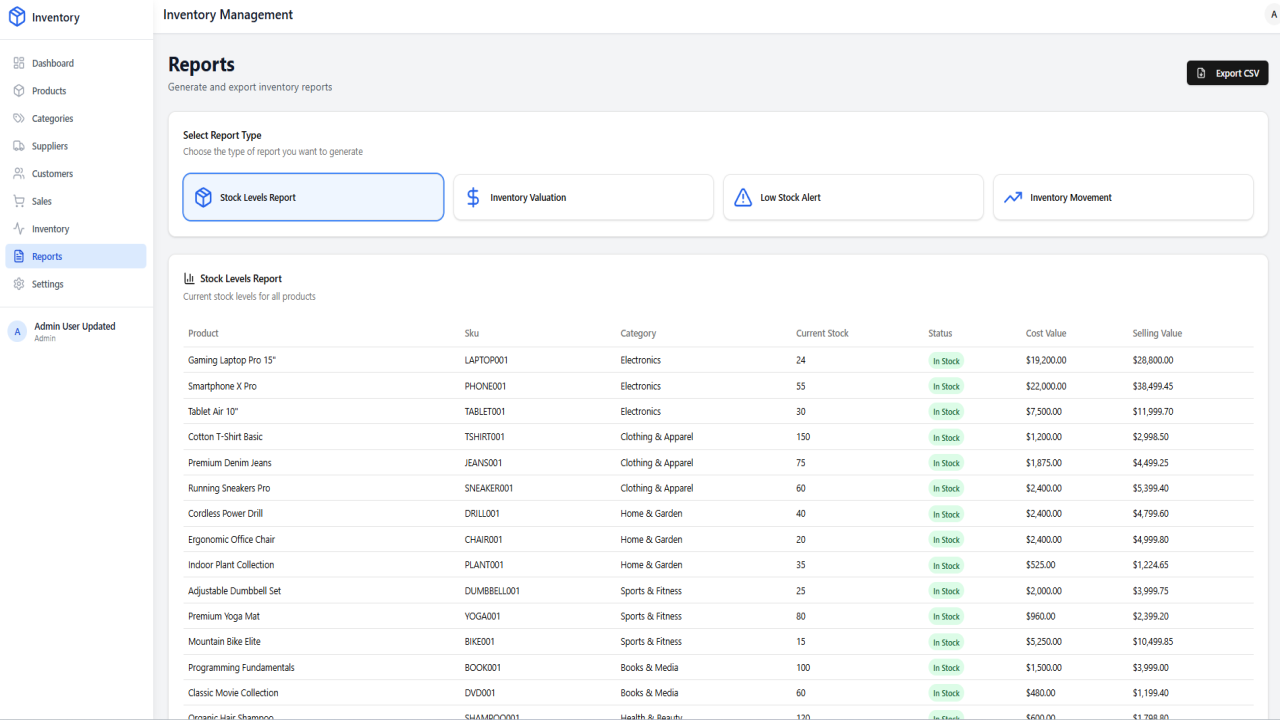Click the Ergonomic Office Chair product
1280x720 pixels.
tap(231, 540)
